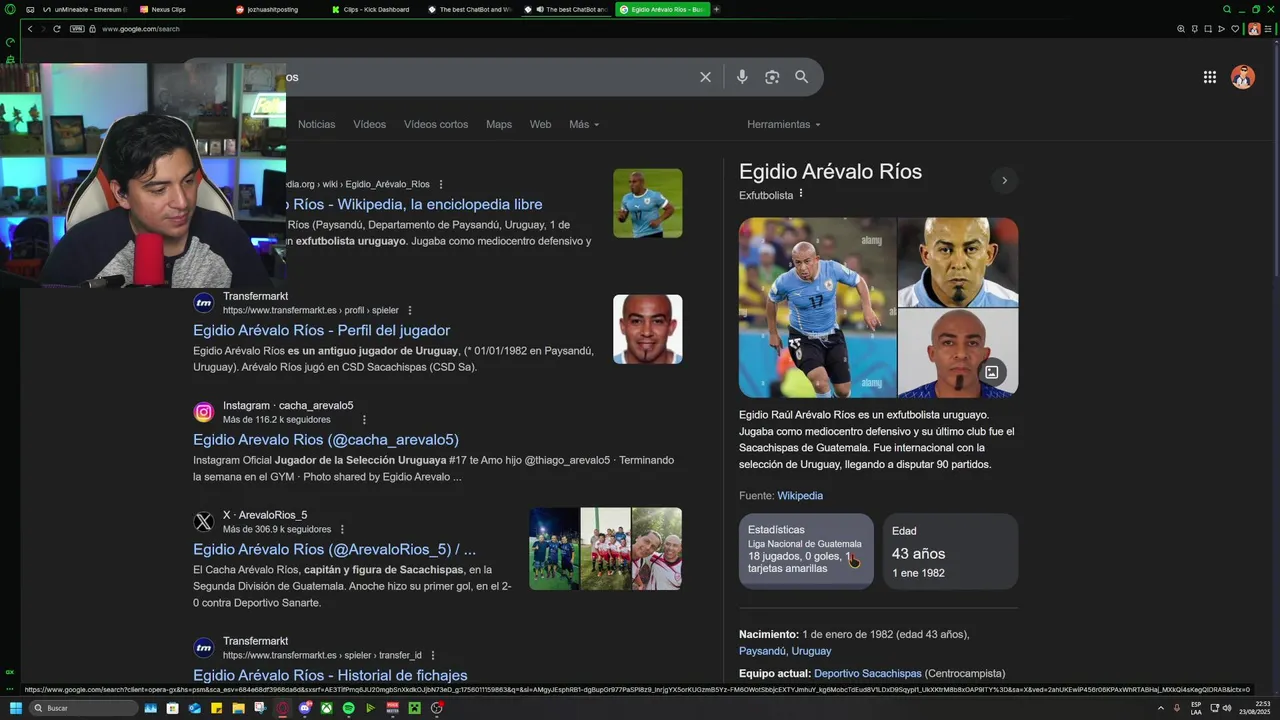
Task: Open Historial de fichajes Transfermarkt link
Action: (330, 675)
